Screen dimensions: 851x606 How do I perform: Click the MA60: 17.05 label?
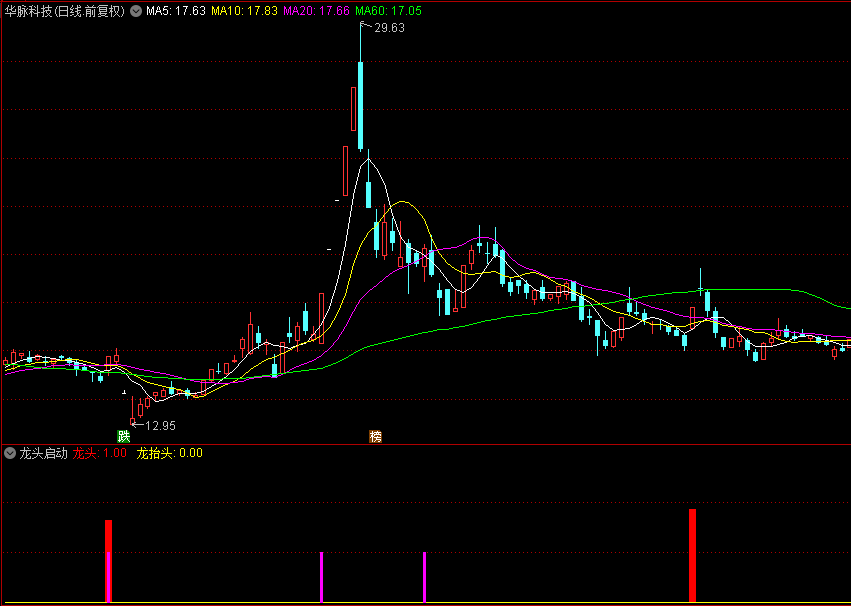click(388, 11)
